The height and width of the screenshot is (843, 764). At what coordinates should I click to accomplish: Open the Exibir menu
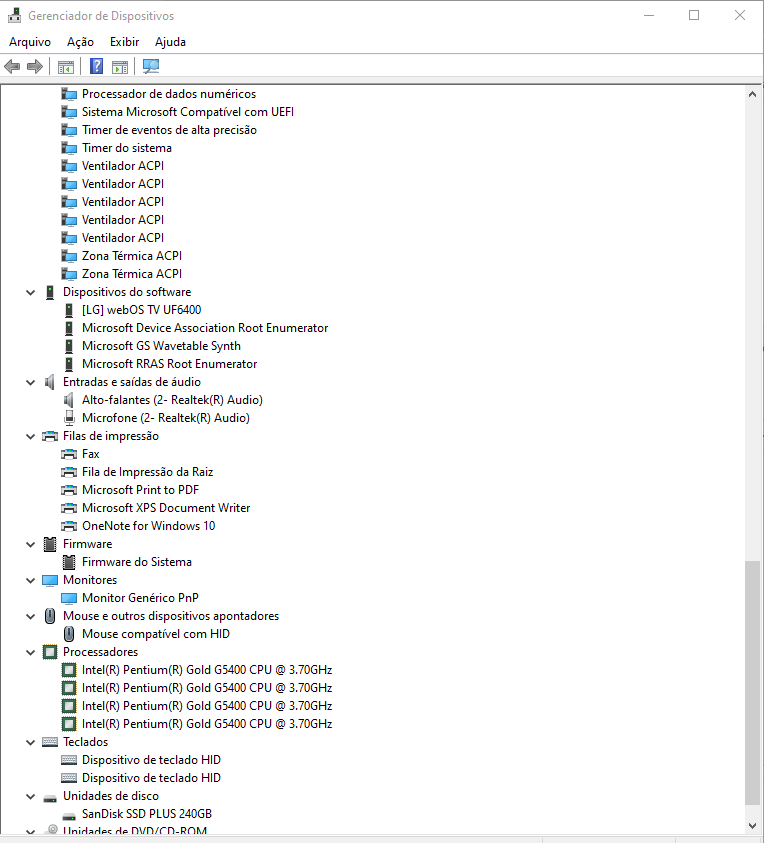124,42
